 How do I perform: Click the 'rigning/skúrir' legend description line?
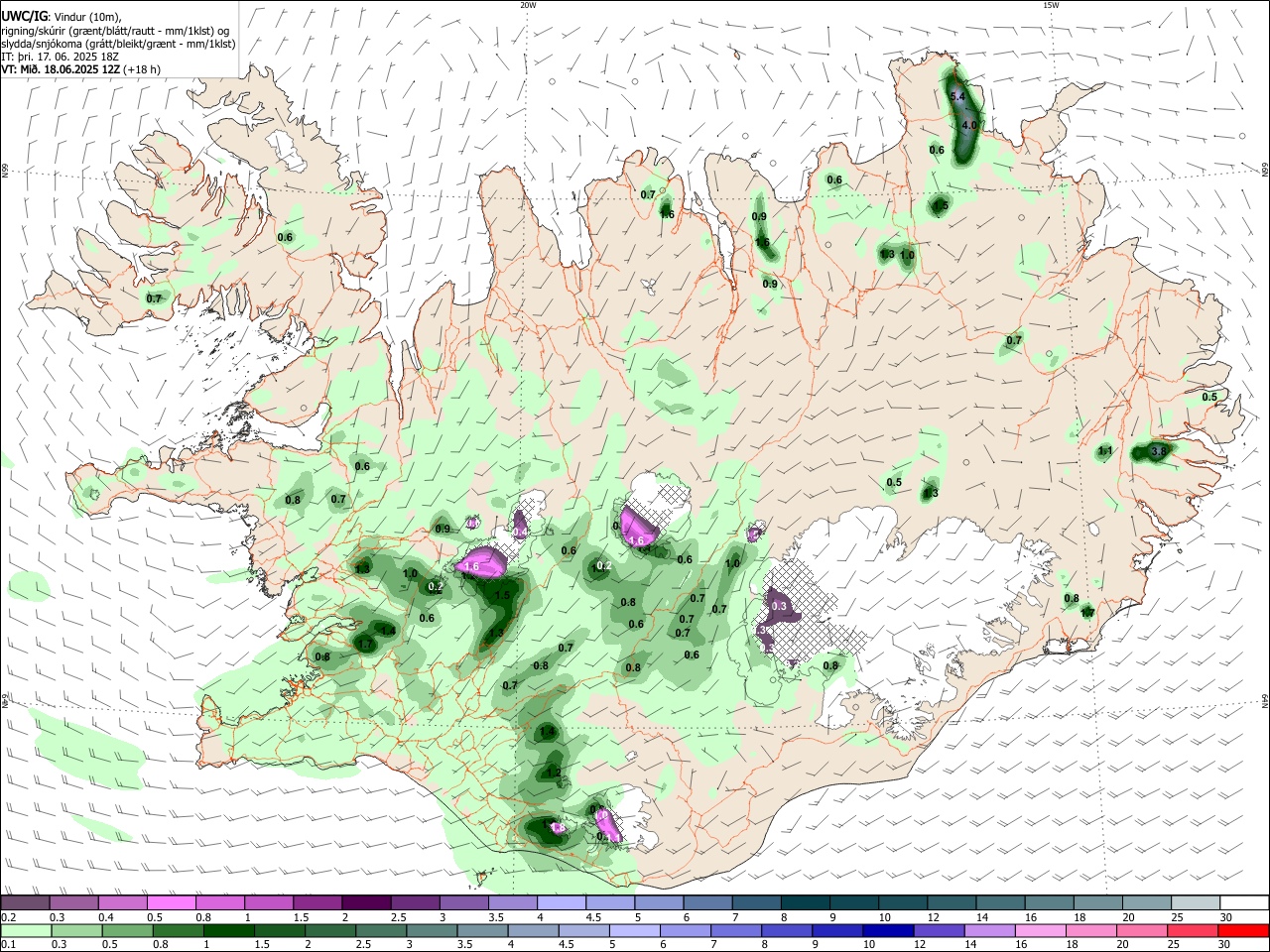point(115,31)
